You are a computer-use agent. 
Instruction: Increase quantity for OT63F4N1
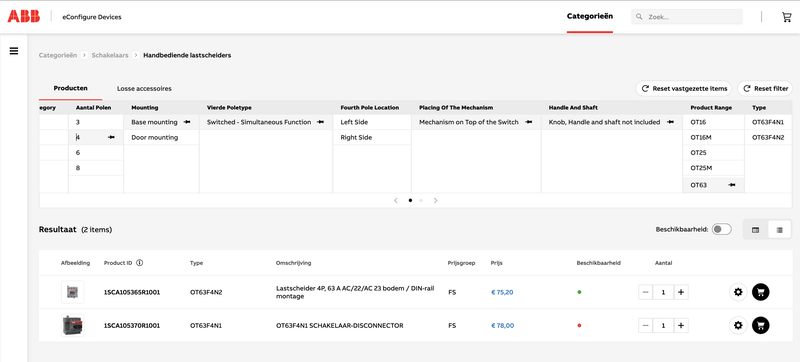pos(681,325)
